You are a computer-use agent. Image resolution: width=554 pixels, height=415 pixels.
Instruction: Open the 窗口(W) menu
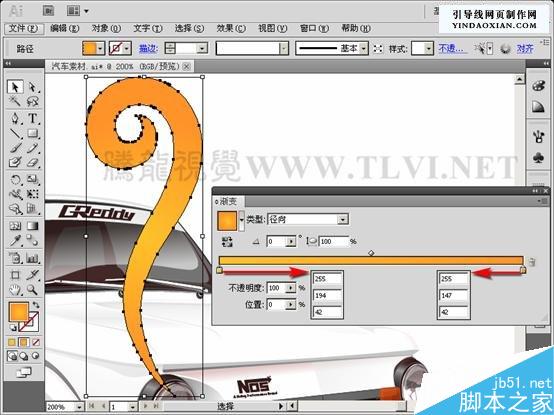[314, 28]
